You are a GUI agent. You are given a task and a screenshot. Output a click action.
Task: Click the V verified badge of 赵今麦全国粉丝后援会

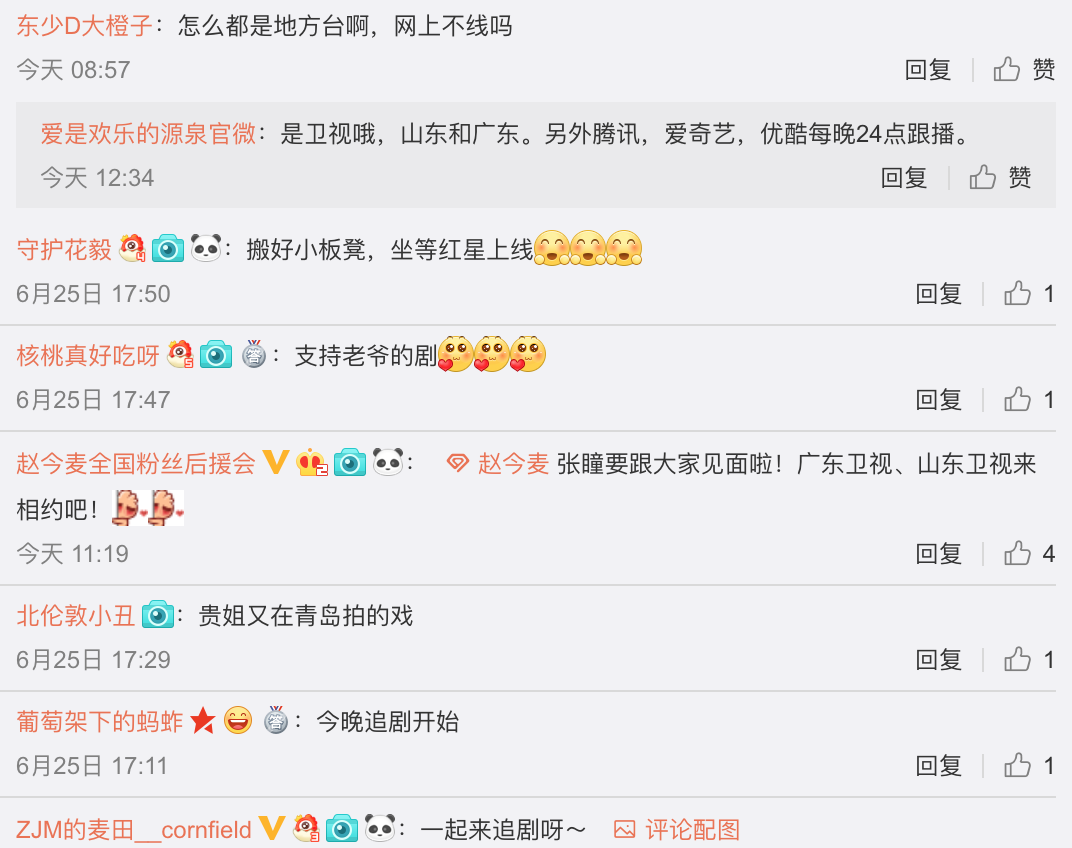coord(276,462)
